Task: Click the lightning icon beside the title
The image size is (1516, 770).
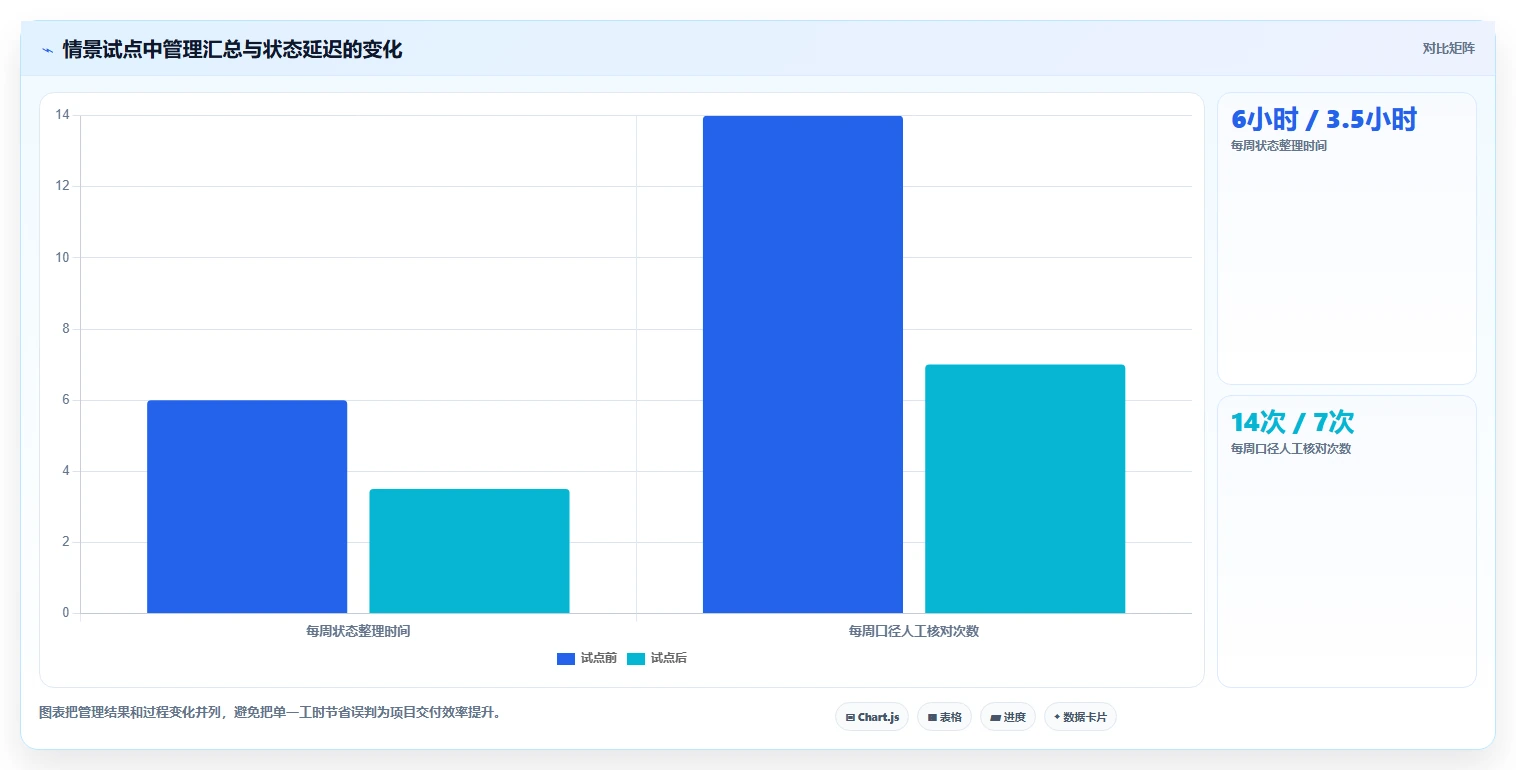Action: coord(47,50)
